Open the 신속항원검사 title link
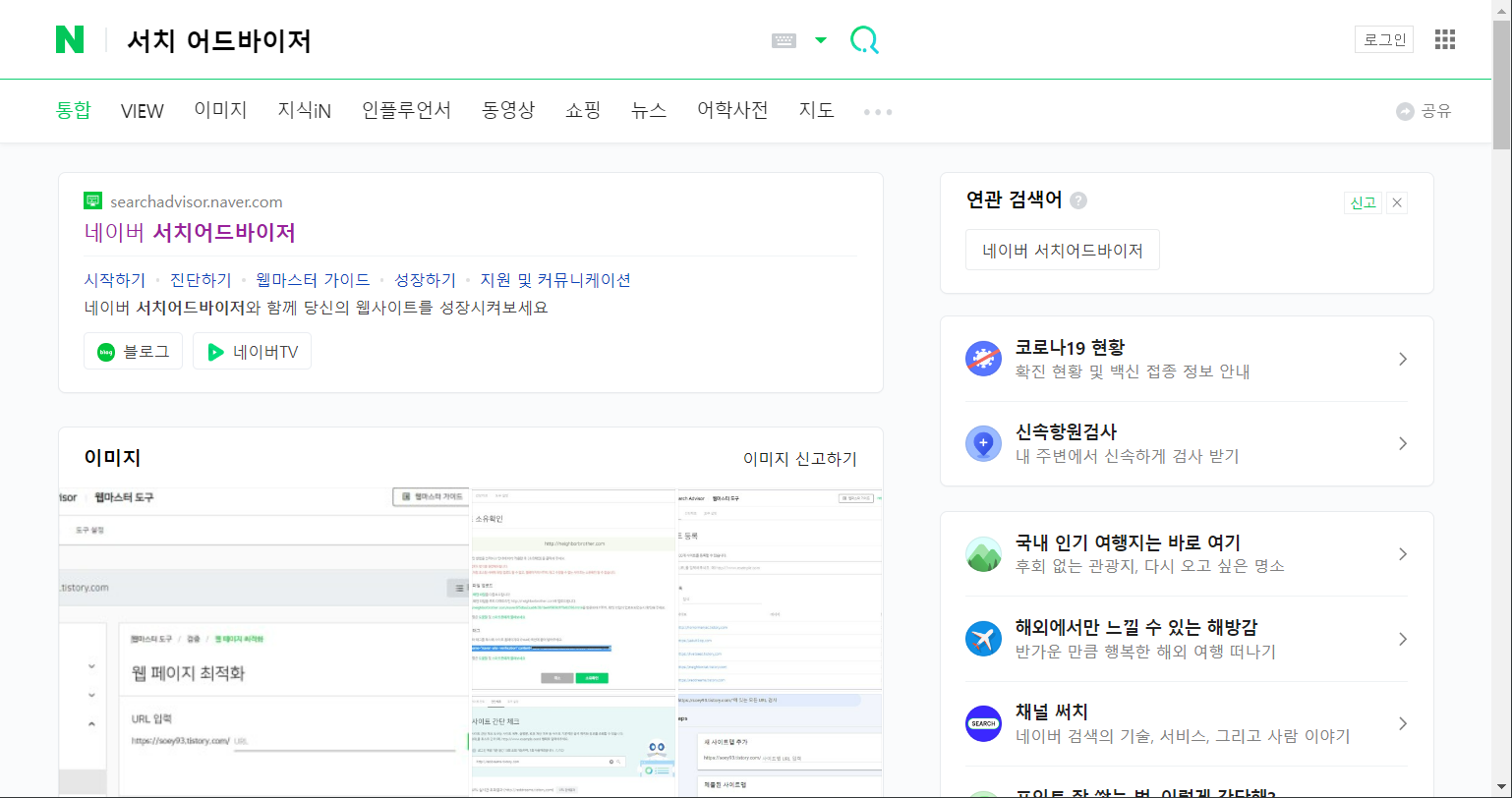 (x=1066, y=431)
